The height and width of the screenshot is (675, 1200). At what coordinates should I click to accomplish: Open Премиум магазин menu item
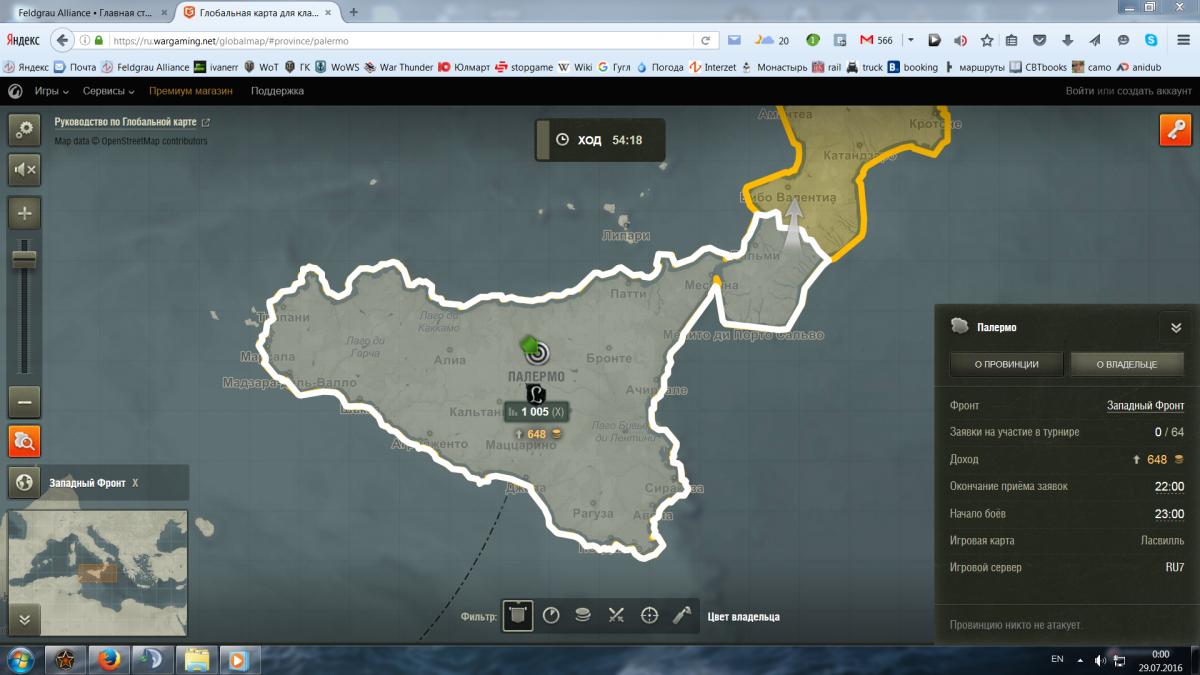(191, 91)
